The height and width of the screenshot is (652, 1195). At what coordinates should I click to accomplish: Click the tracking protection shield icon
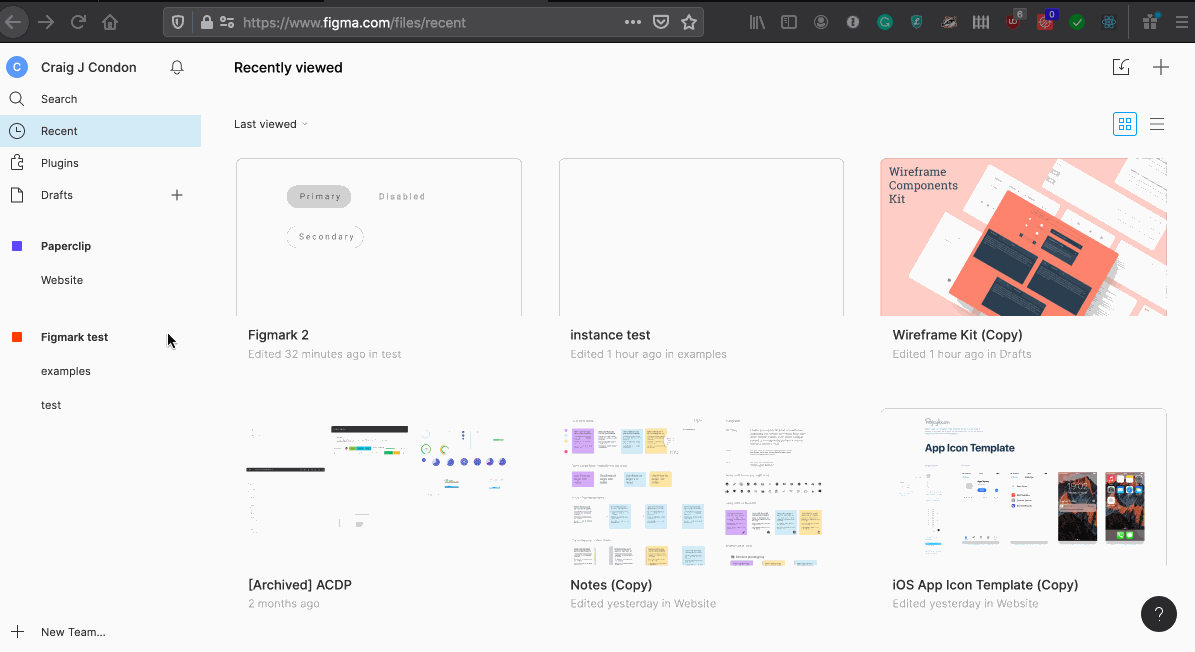pos(178,22)
